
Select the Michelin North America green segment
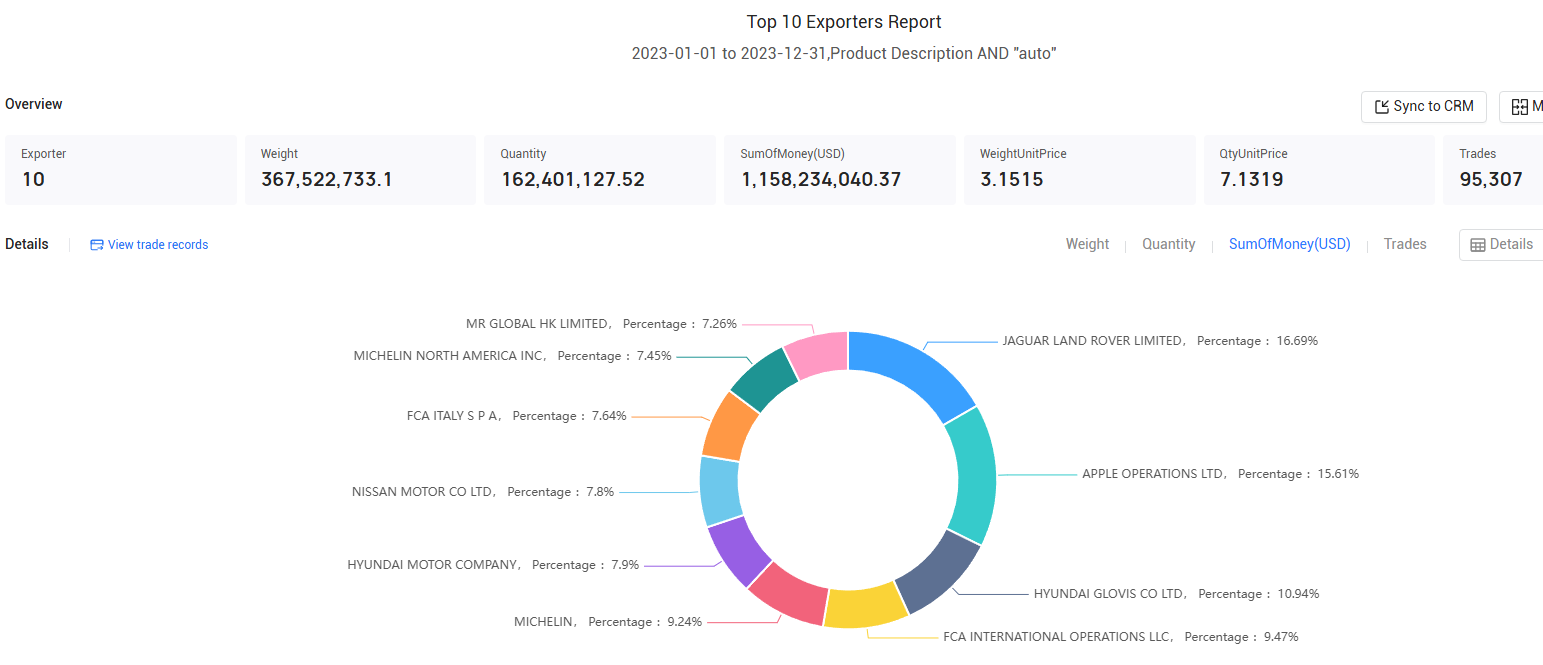click(766, 379)
